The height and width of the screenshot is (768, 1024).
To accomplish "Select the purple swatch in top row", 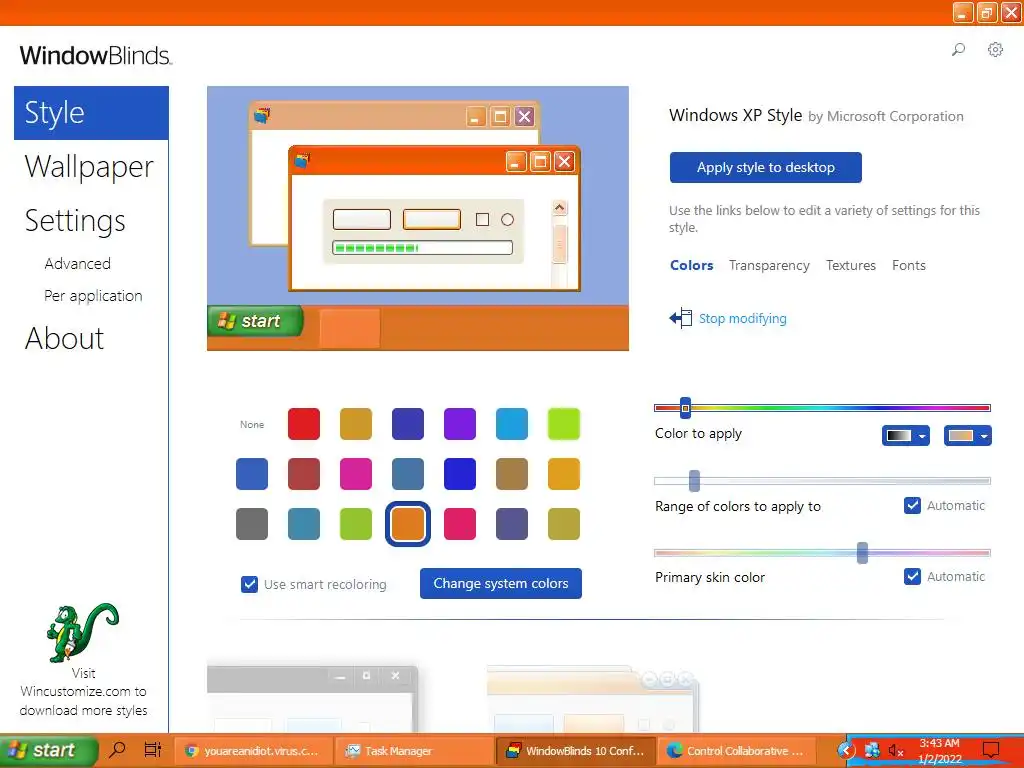I will pyautogui.click(x=460, y=424).
